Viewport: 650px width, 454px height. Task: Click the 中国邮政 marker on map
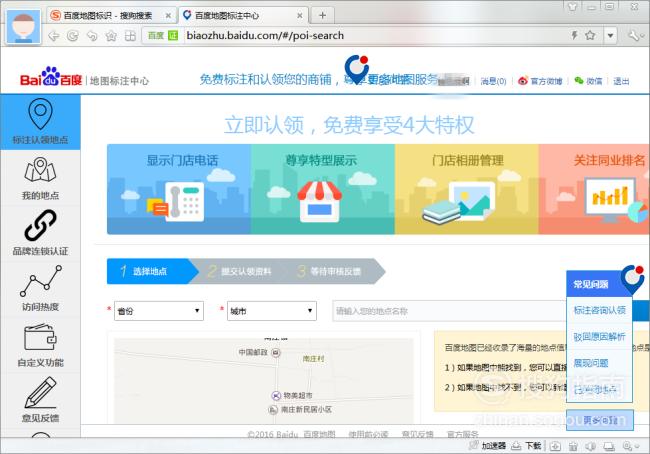point(276,353)
